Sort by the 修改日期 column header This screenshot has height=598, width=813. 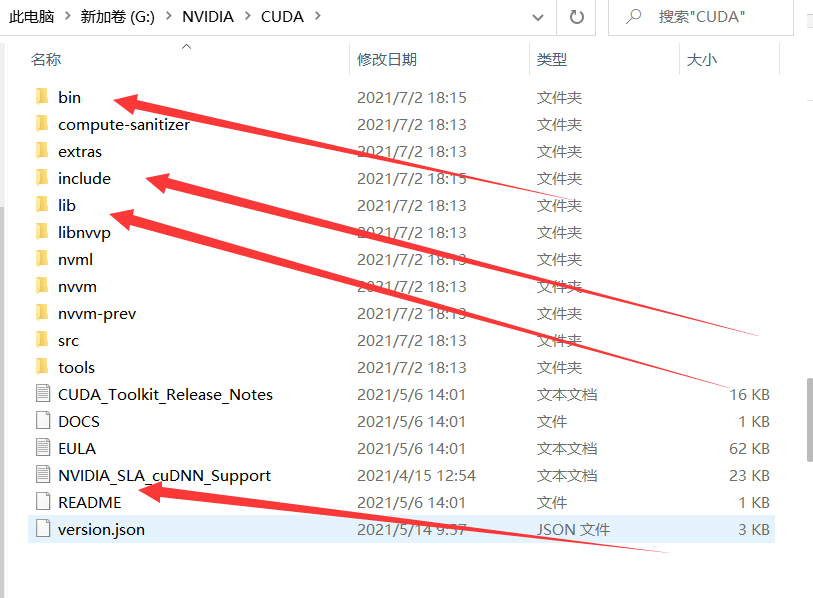387,60
